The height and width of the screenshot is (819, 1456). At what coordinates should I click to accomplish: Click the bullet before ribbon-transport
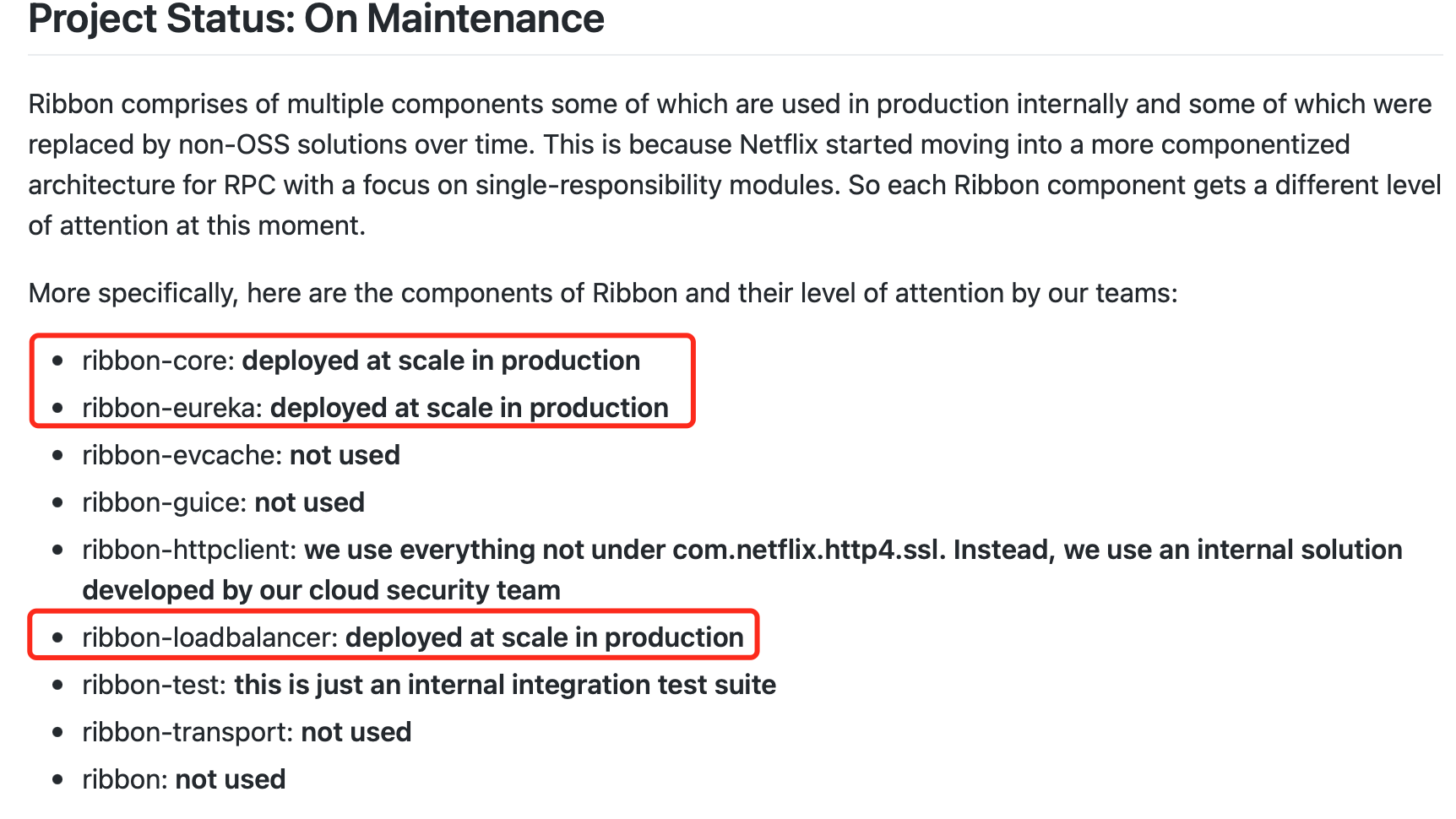pos(57,732)
